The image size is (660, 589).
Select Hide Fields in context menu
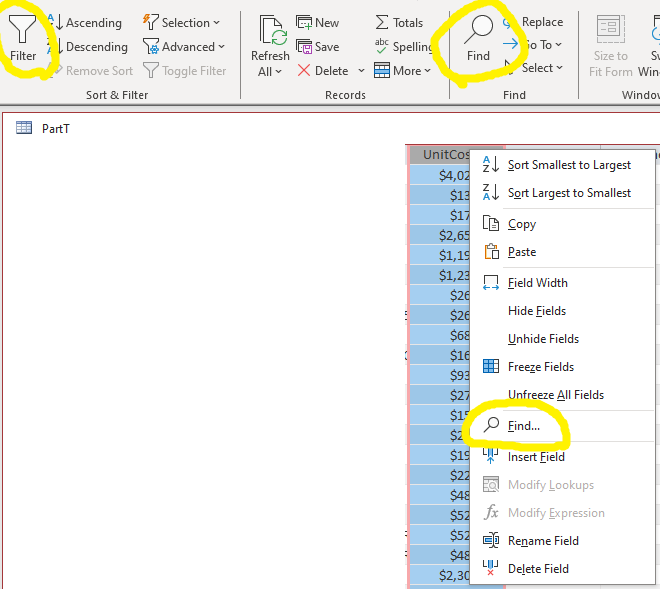[x=536, y=311]
